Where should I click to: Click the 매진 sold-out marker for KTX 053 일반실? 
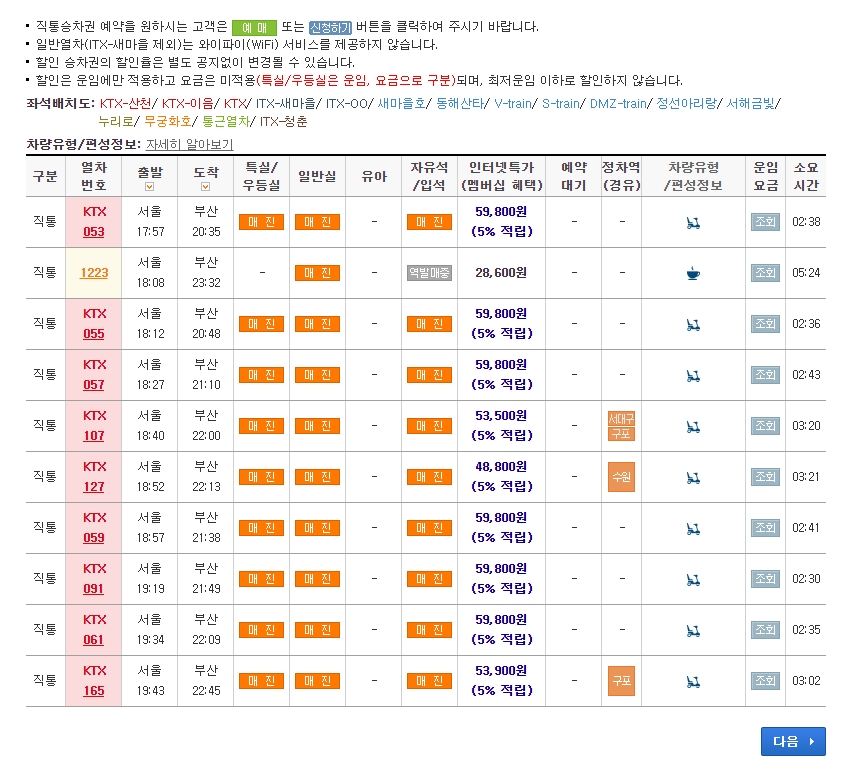pos(317,221)
